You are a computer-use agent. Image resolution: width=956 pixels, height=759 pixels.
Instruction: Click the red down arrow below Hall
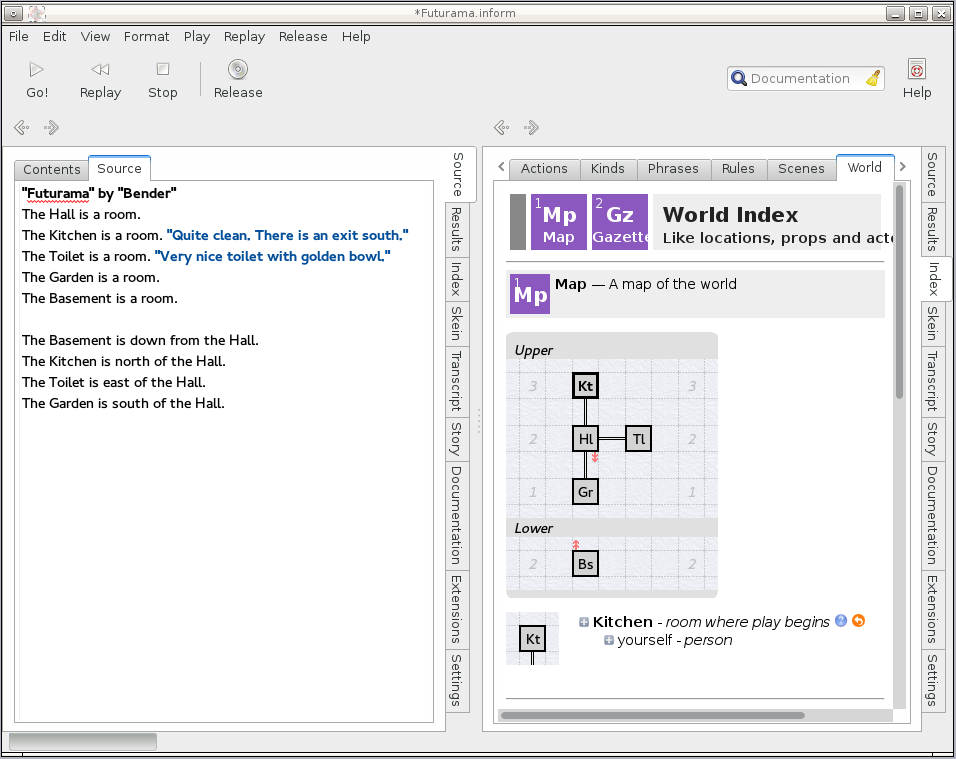595,457
